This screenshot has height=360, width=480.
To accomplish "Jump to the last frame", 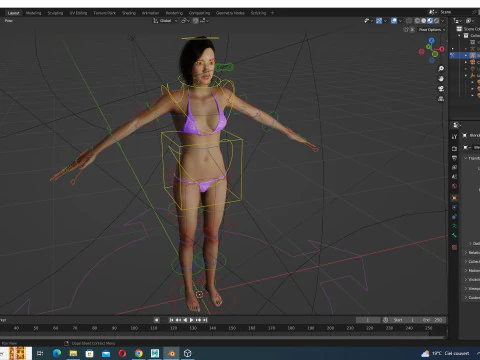I will click(205, 320).
